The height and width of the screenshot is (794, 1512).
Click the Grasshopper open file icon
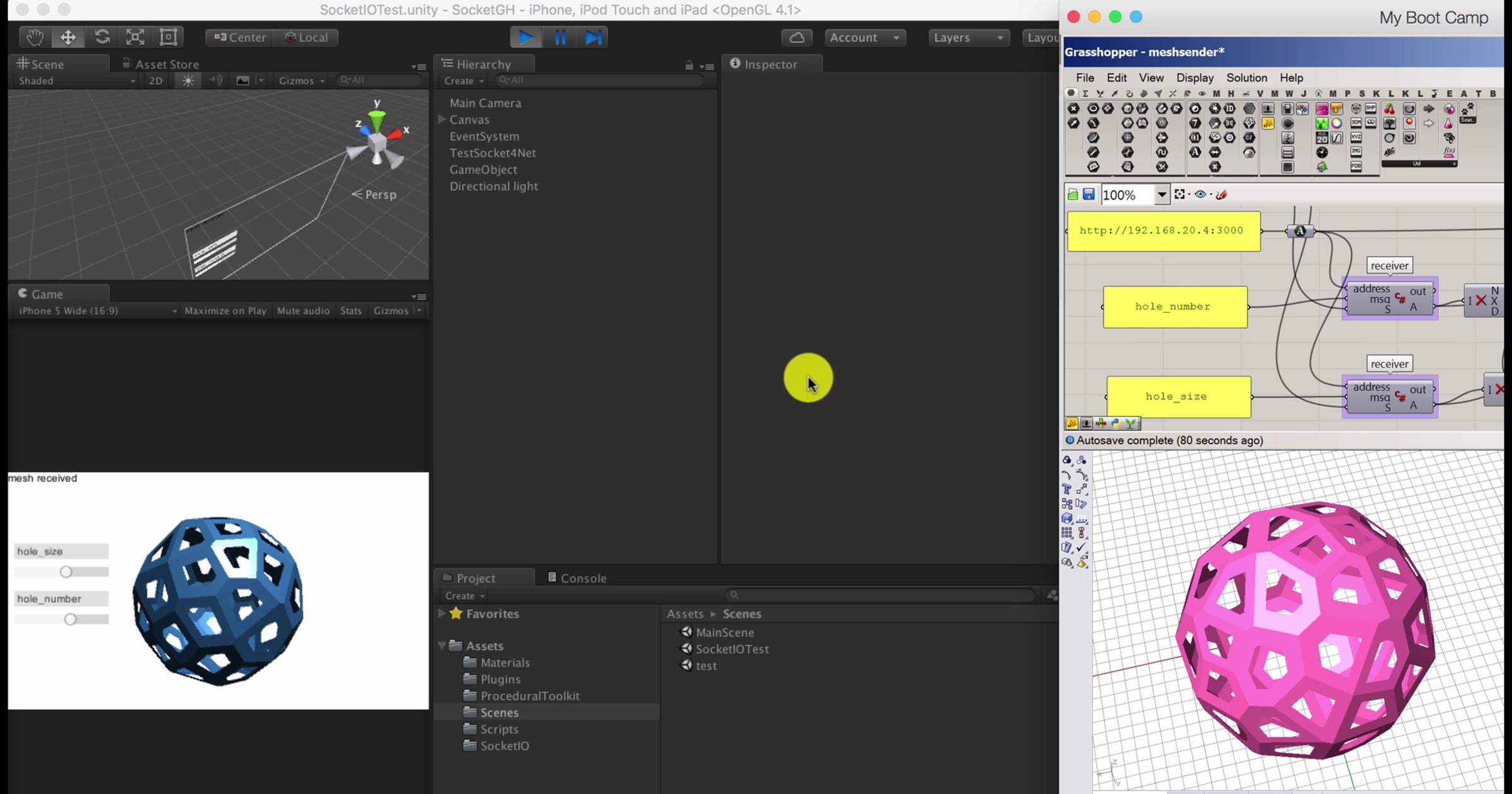tap(1073, 195)
